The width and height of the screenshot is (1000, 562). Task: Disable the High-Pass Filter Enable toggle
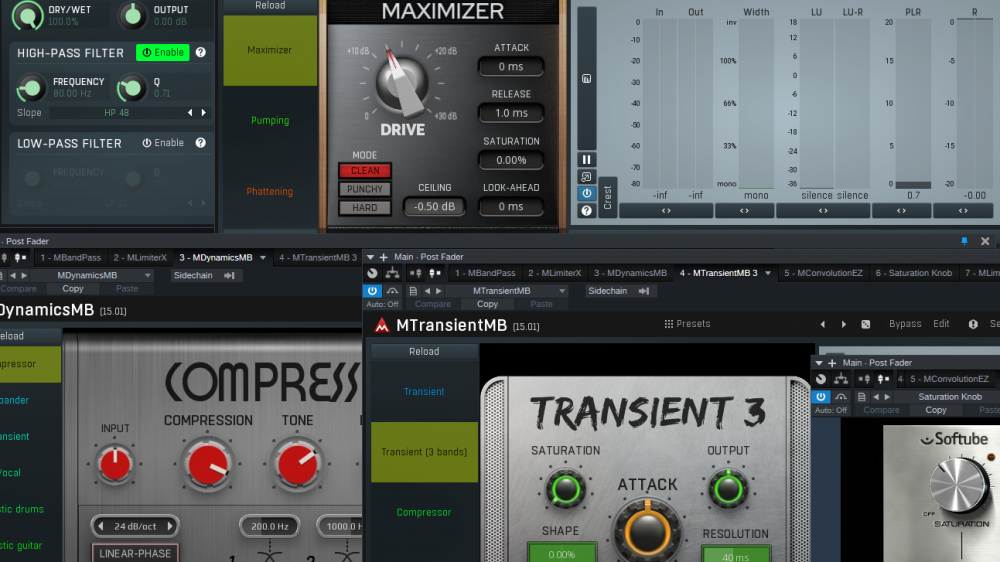[x=163, y=52]
